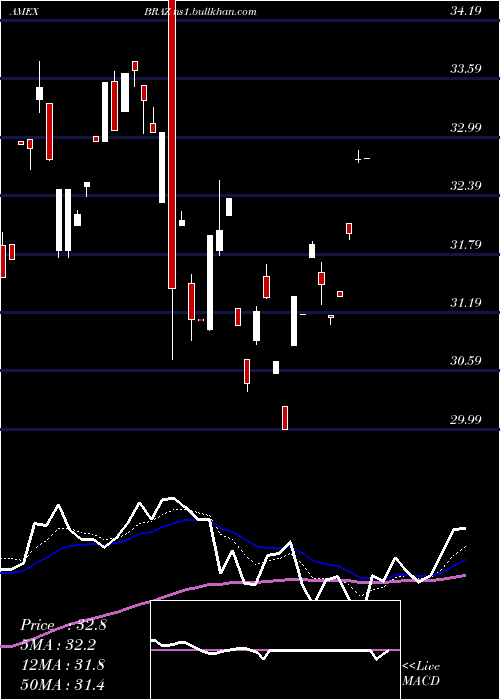Click inside the Live MACD inset chart
This screenshot has width=500, height=700.
pyautogui.click(x=275, y=650)
